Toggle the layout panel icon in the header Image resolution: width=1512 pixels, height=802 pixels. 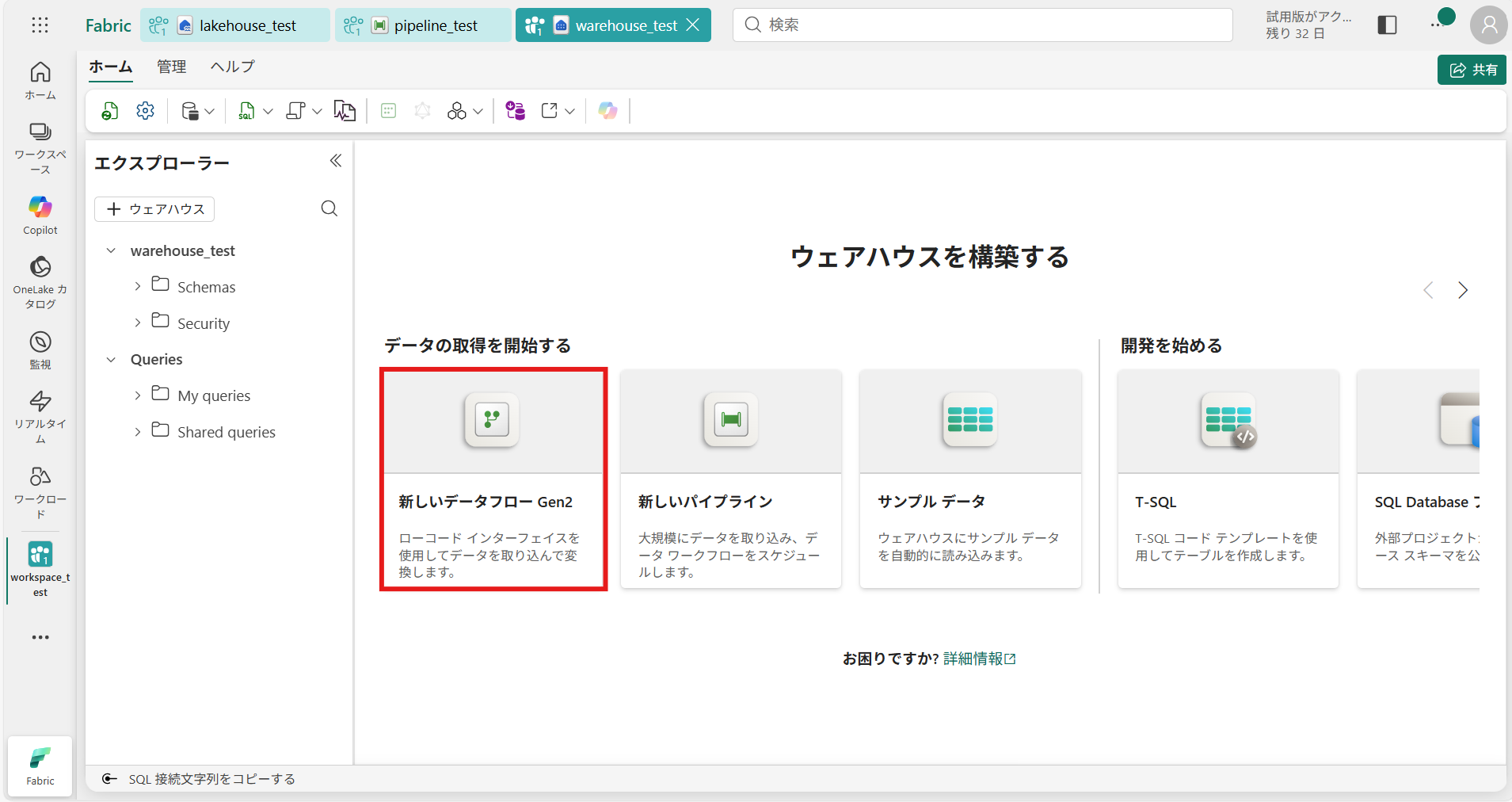pyautogui.click(x=1387, y=25)
